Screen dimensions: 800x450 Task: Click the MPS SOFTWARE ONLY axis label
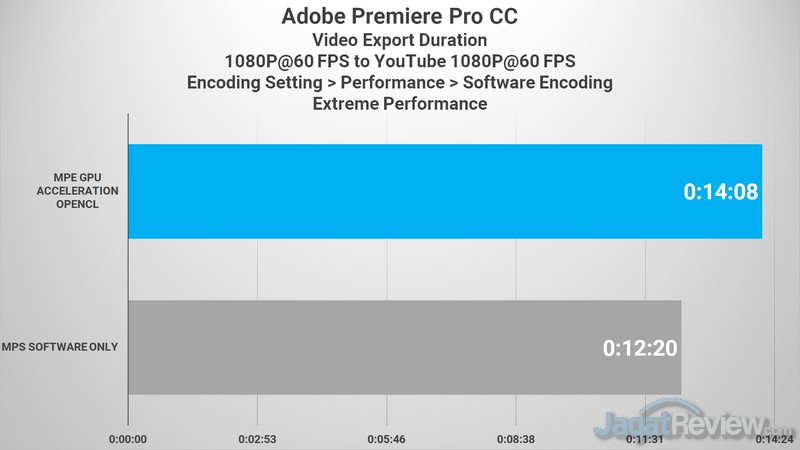tap(66, 347)
